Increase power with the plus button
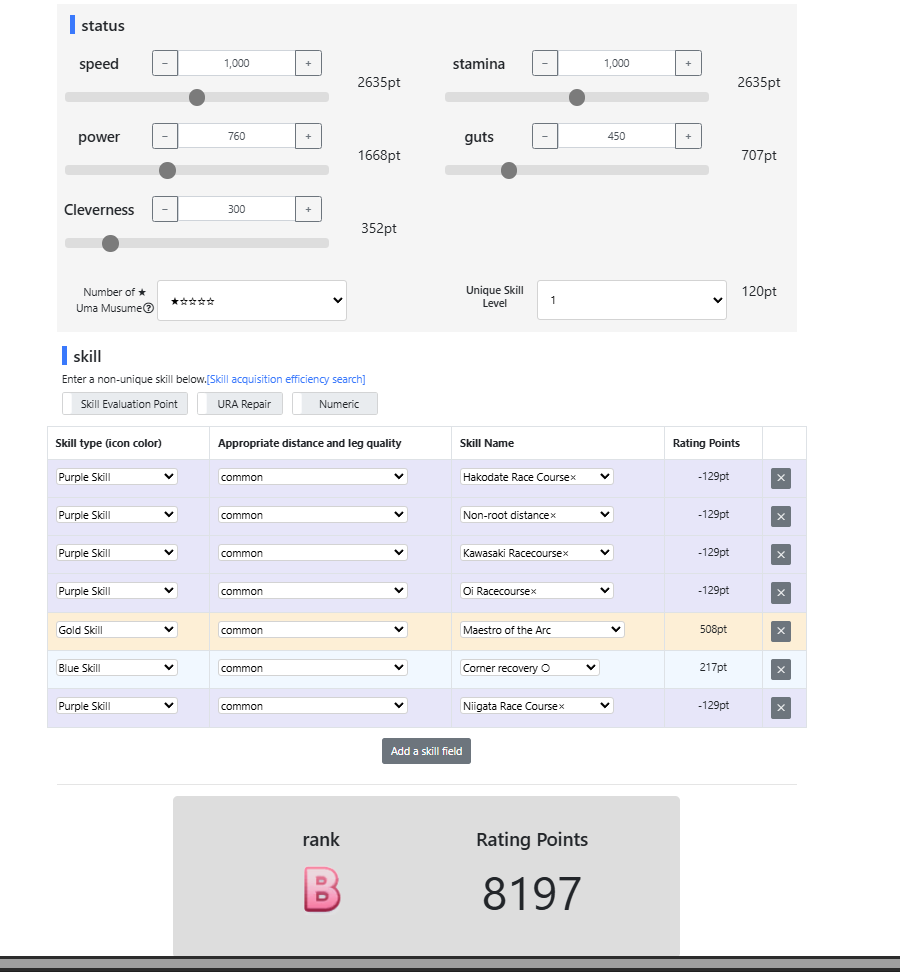The width and height of the screenshot is (900, 972). pos(308,136)
